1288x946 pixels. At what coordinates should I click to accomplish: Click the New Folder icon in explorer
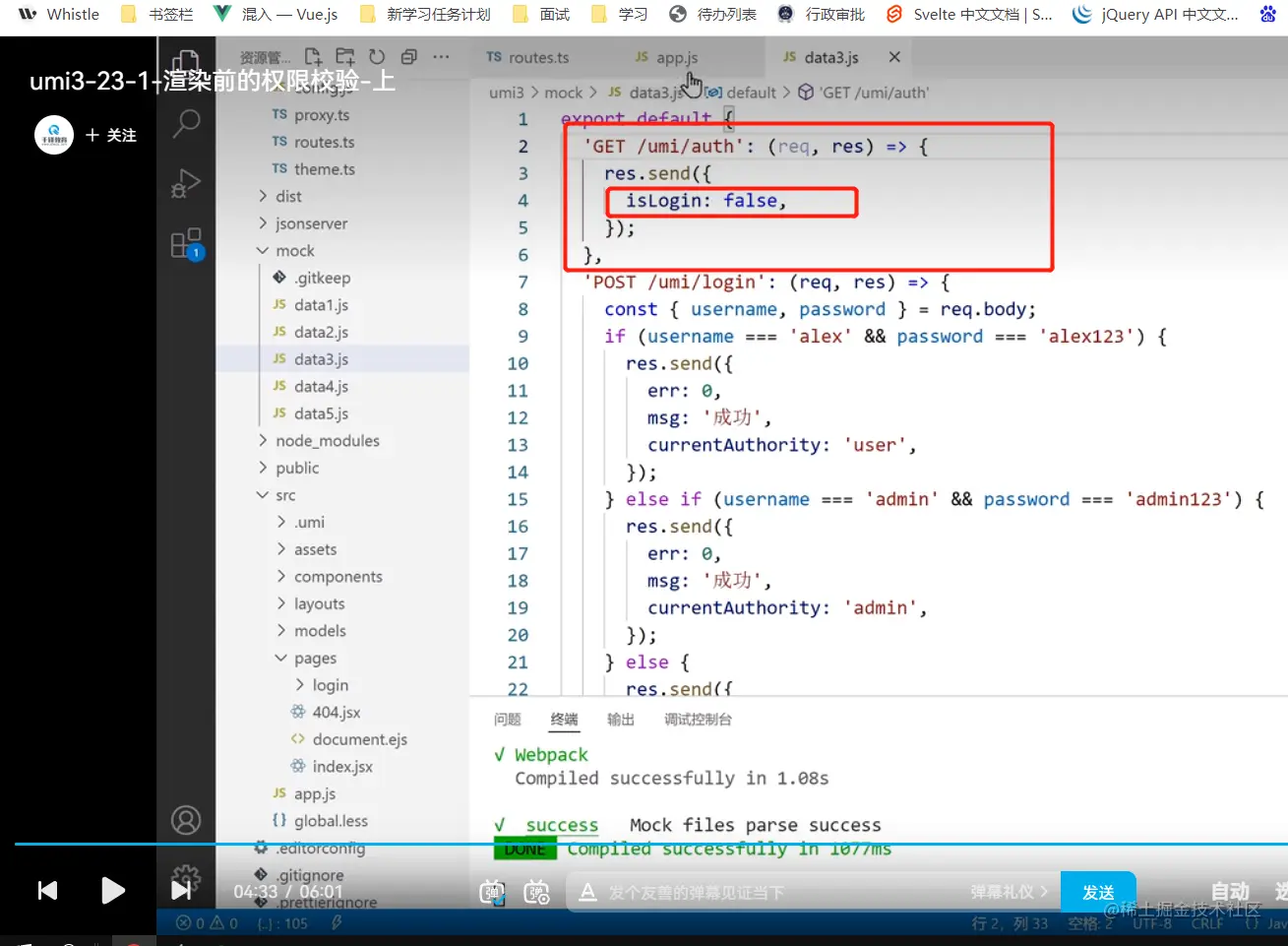click(344, 57)
